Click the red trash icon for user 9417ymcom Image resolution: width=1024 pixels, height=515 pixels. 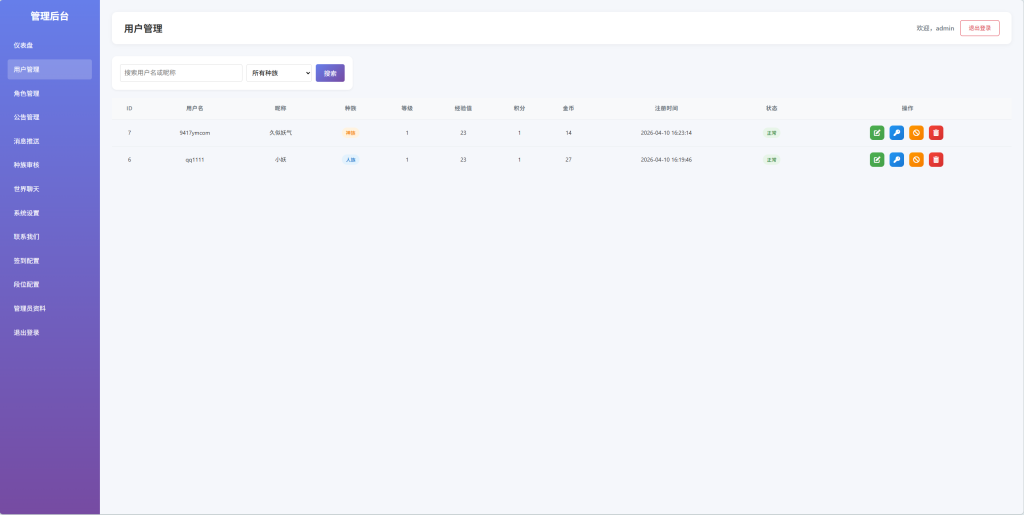[x=936, y=132]
